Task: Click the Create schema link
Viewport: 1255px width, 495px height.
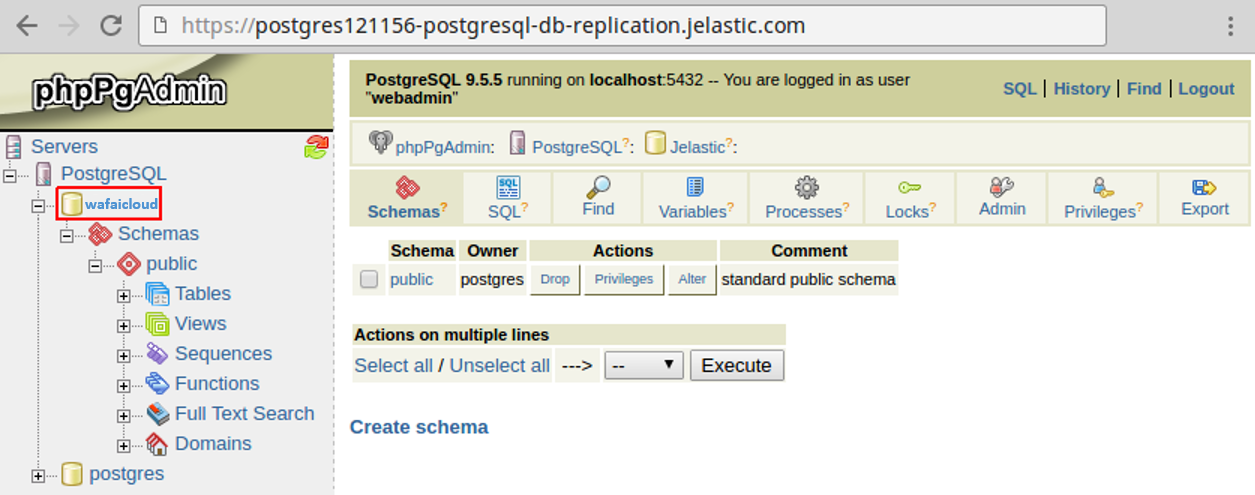Action: [419, 427]
